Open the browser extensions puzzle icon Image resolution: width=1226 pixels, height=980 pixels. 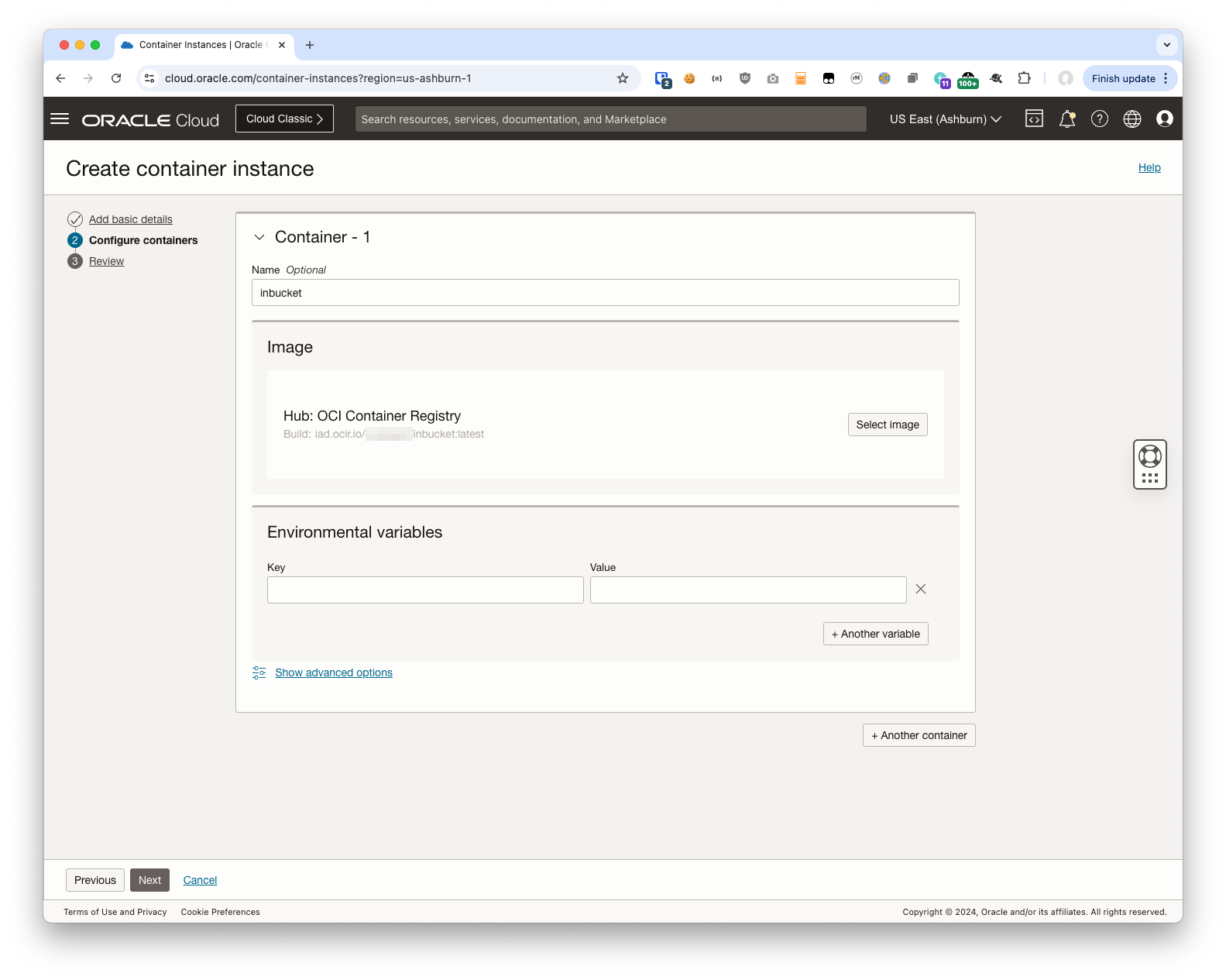point(1024,78)
